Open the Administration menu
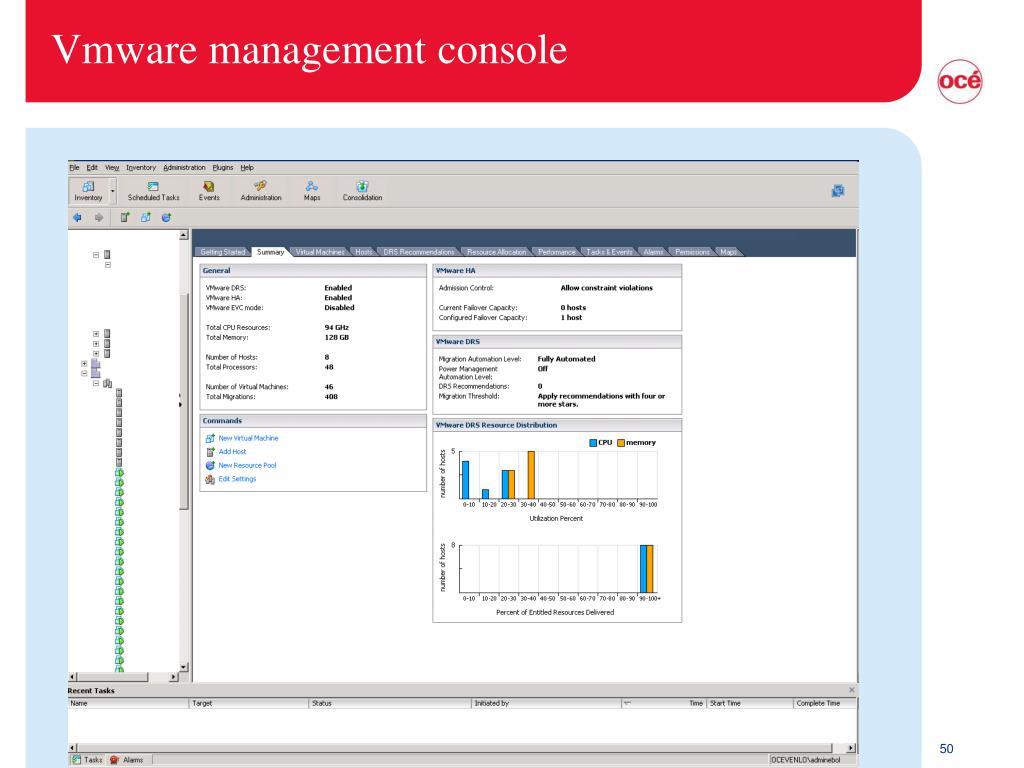Image resolution: width=1024 pixels, height=768 pixels. pyautogui.click(x=184, y=168)
